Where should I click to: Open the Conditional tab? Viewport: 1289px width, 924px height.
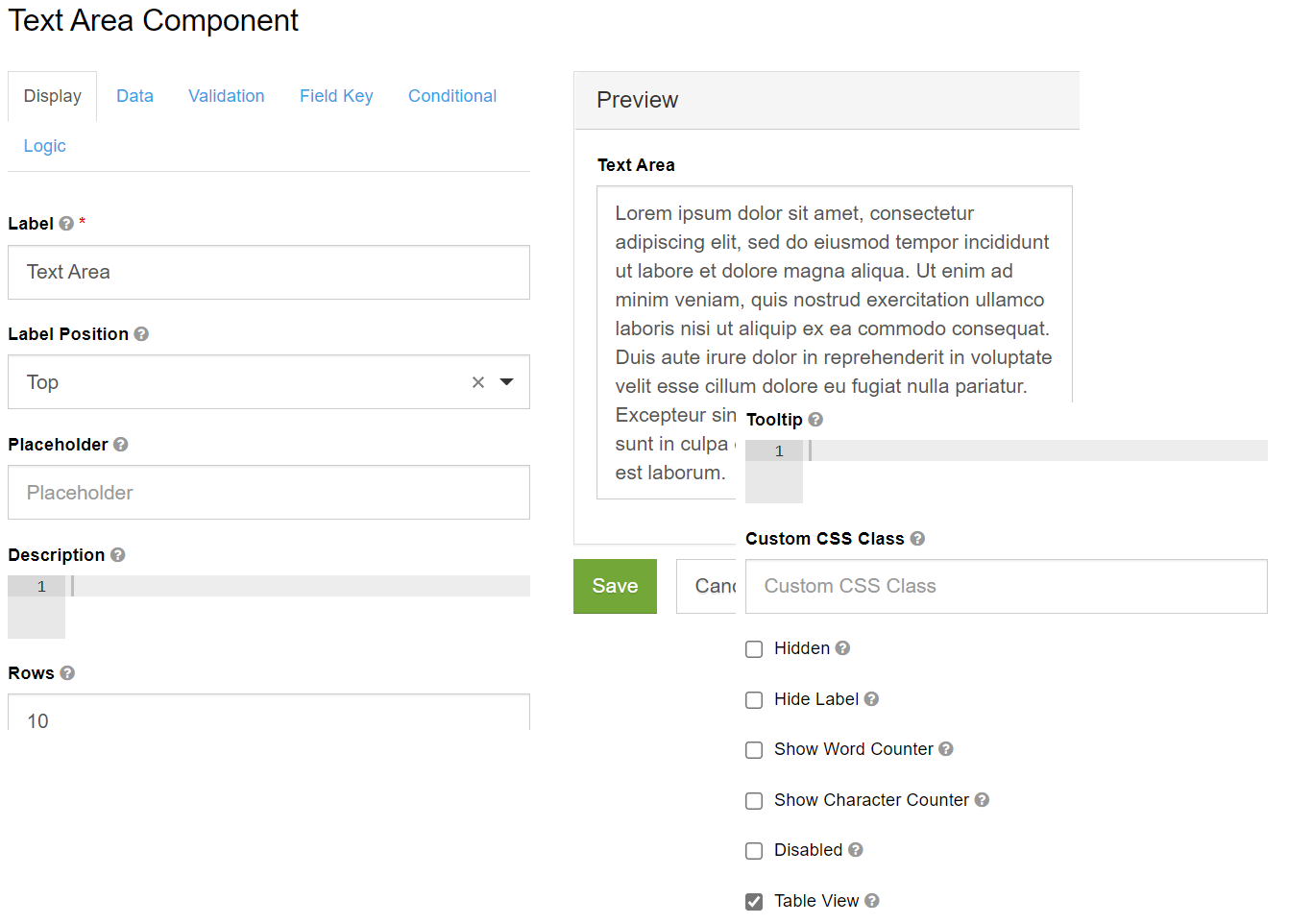click(x=452, y=96)
